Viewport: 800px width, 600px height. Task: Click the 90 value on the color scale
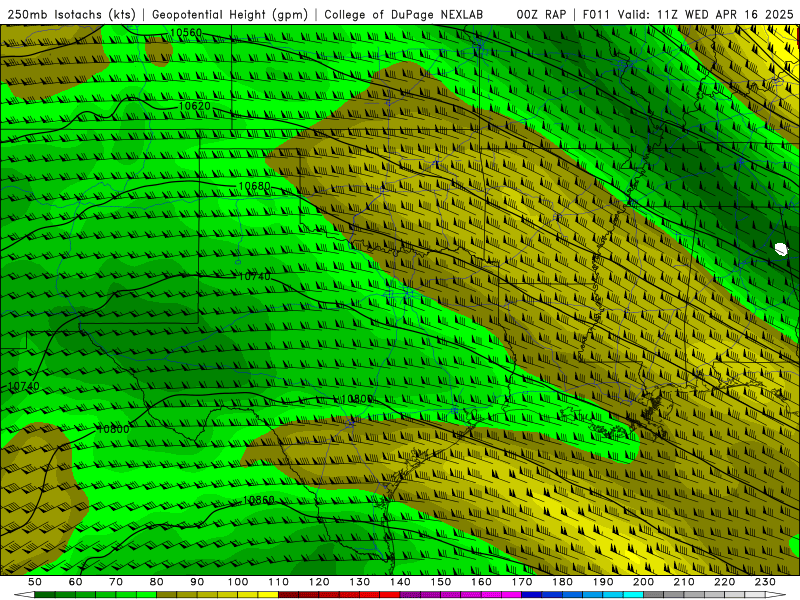[x=197, y=582]
